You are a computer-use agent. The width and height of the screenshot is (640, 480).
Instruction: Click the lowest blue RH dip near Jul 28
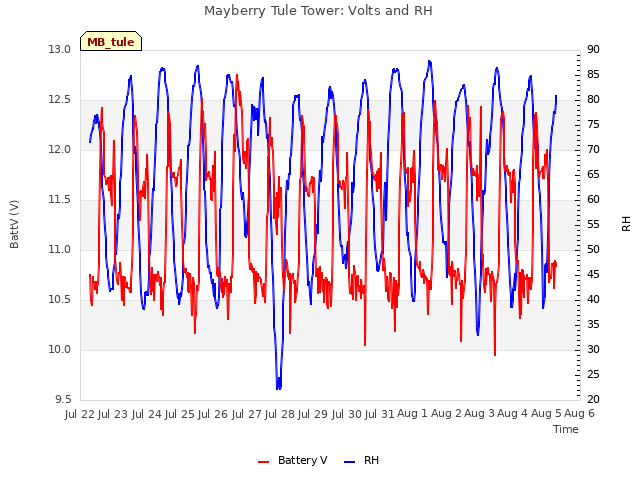[x=279, y=386]
